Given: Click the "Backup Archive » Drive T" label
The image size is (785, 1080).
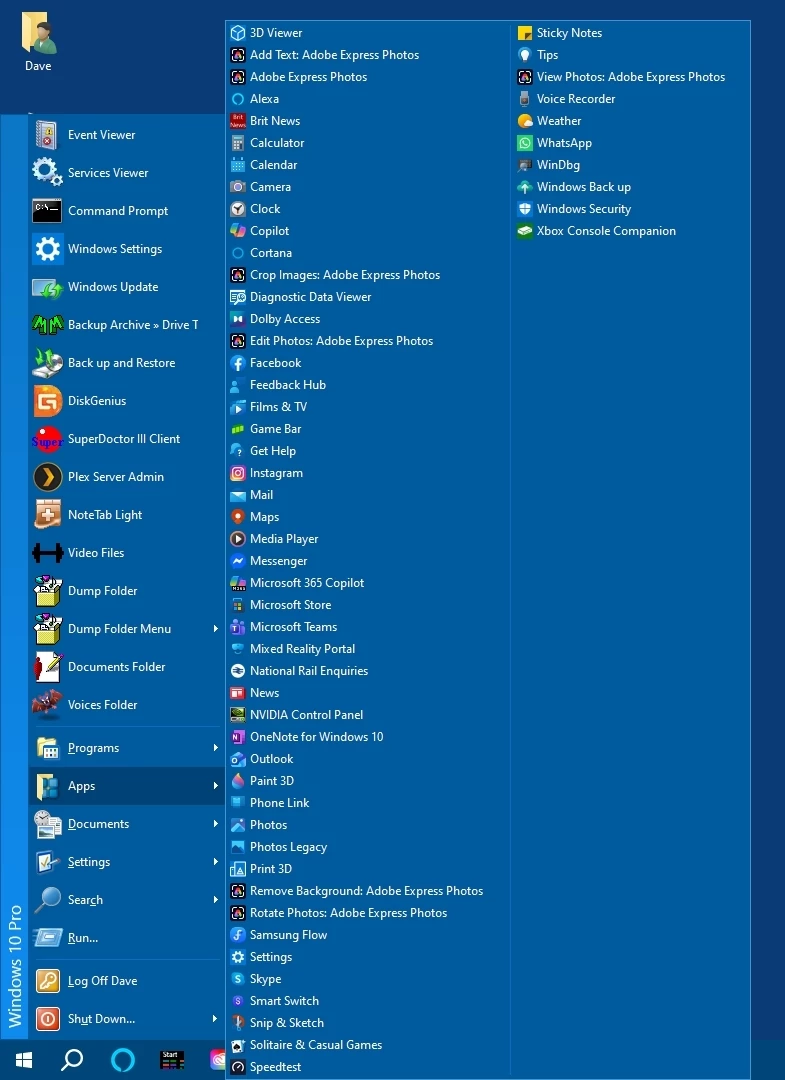Looking at the screenshot, I should (133, 325).
